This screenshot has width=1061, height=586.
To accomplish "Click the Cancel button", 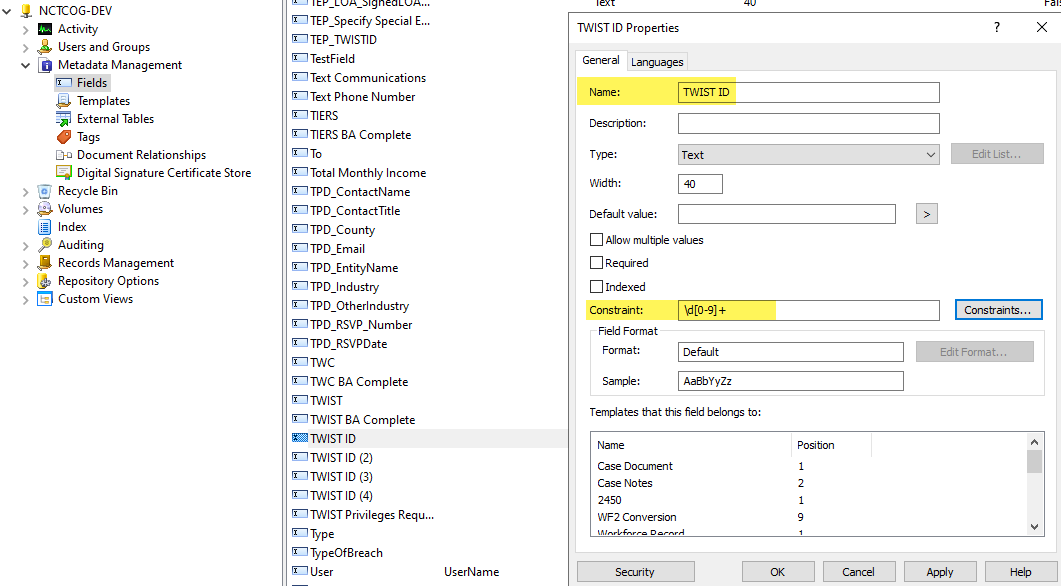I will tap(859, 572).
